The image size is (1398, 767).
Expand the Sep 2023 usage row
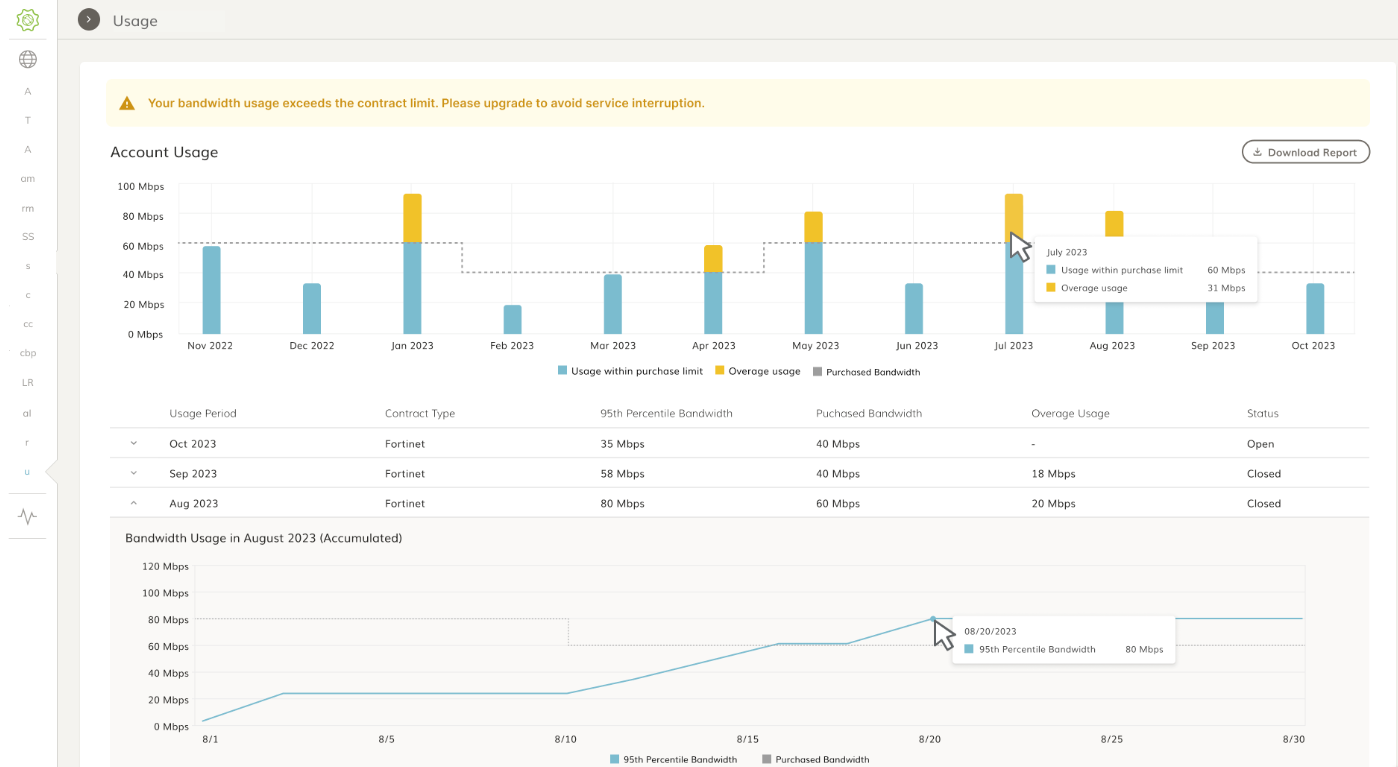134,474
